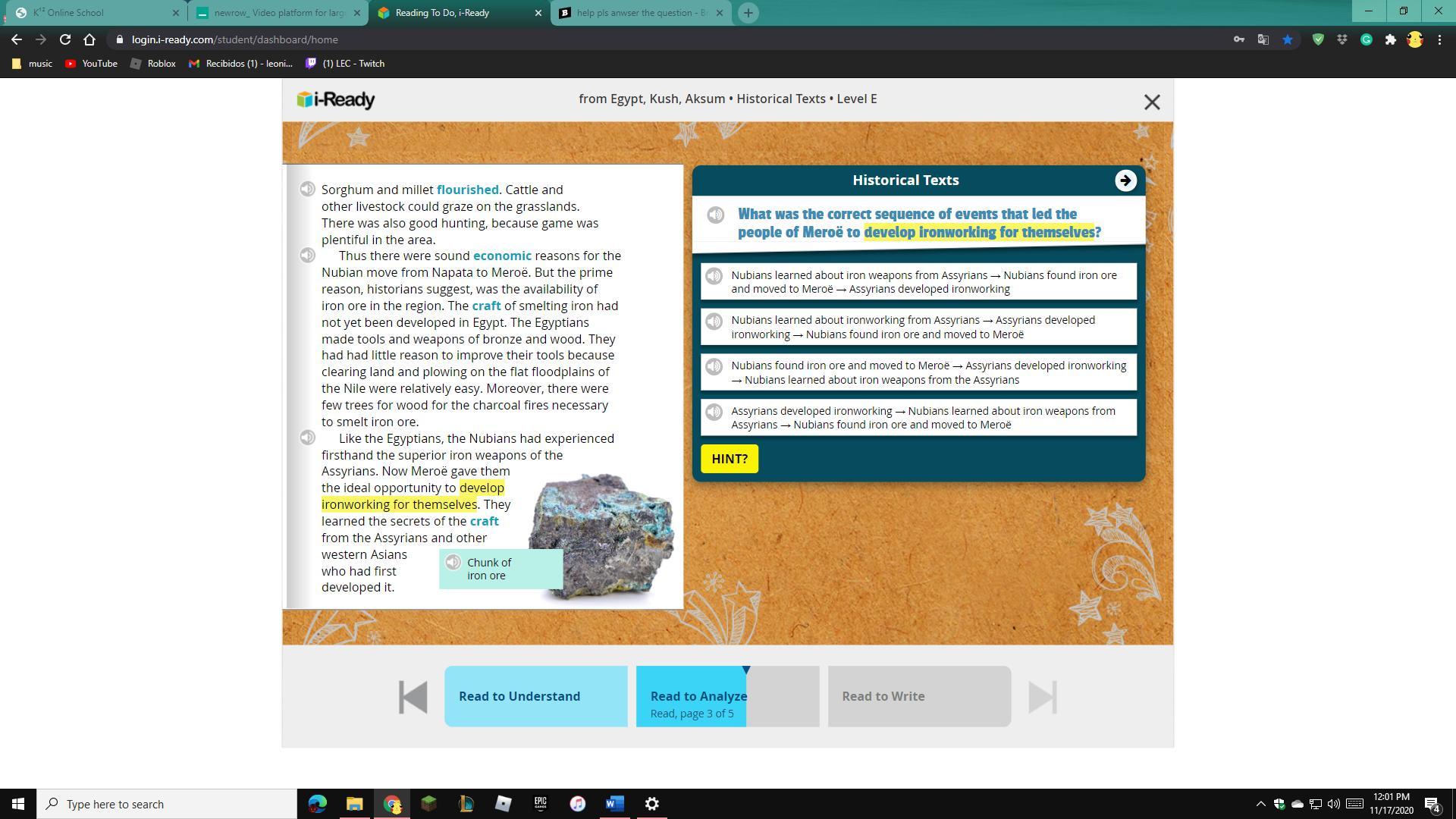Image resolution: width=1456 pixels, height=819 pixels.
Task: Open the Read to Understand section
Action: click(535, 696)
